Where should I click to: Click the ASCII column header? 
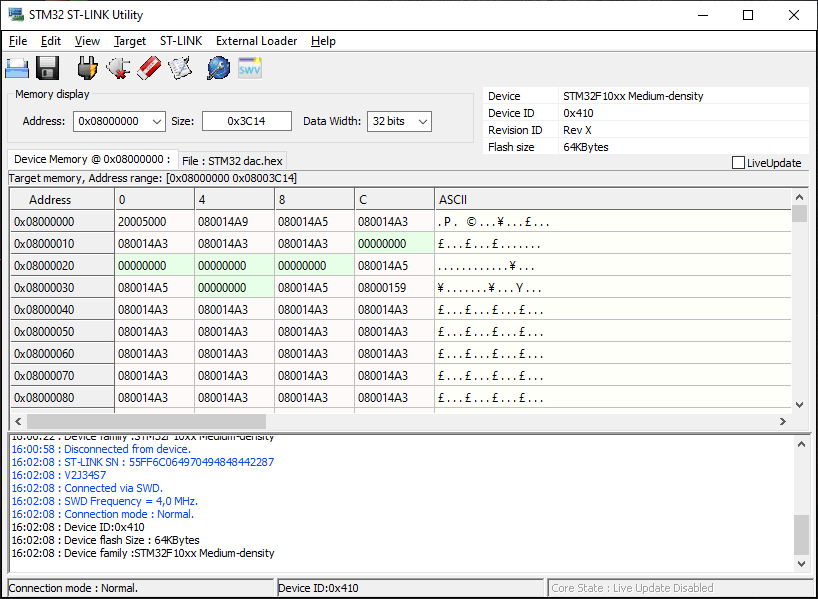(x=613, y=200)
